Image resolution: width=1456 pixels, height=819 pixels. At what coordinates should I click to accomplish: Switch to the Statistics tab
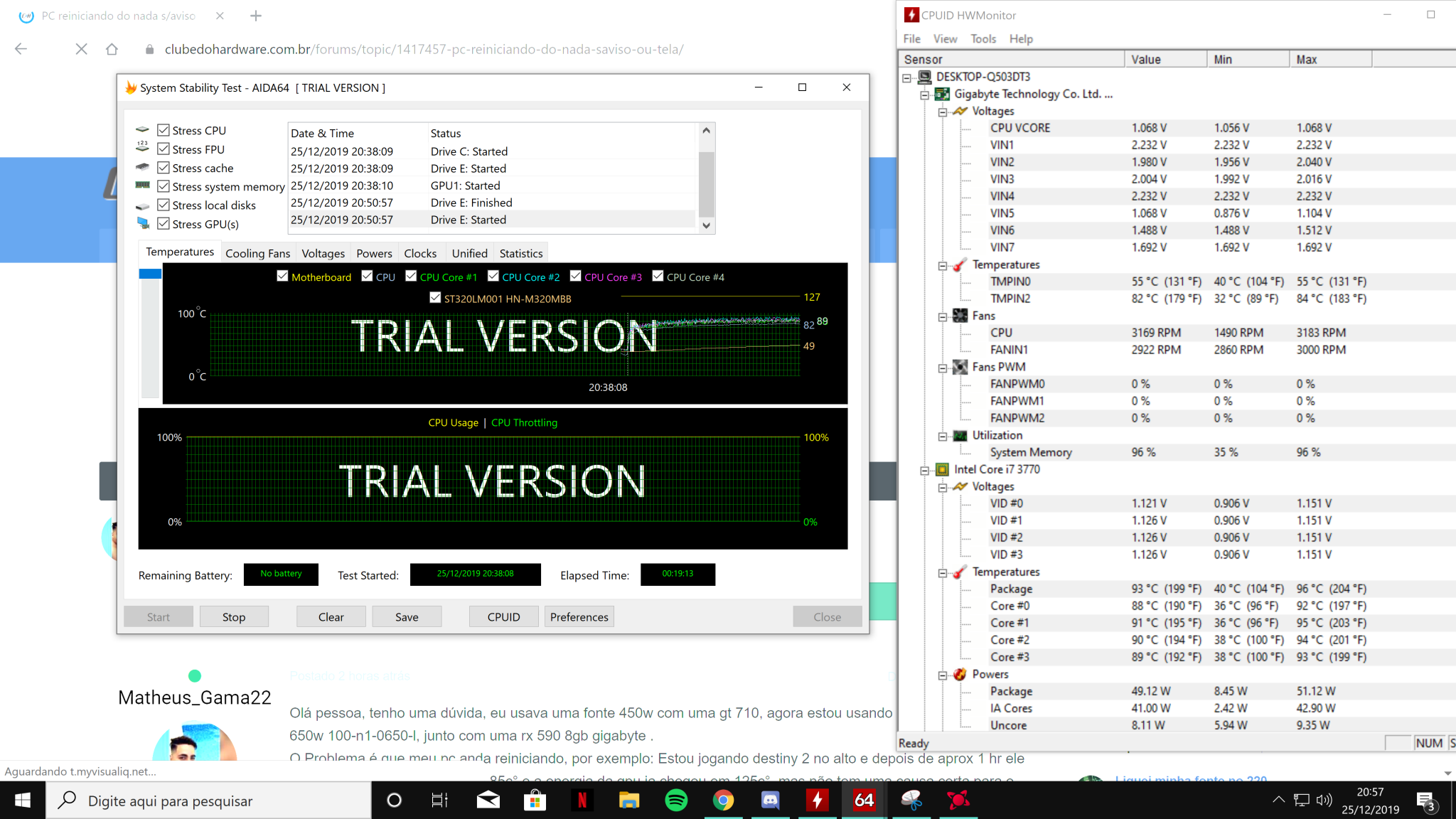click(x=520, y=253)
